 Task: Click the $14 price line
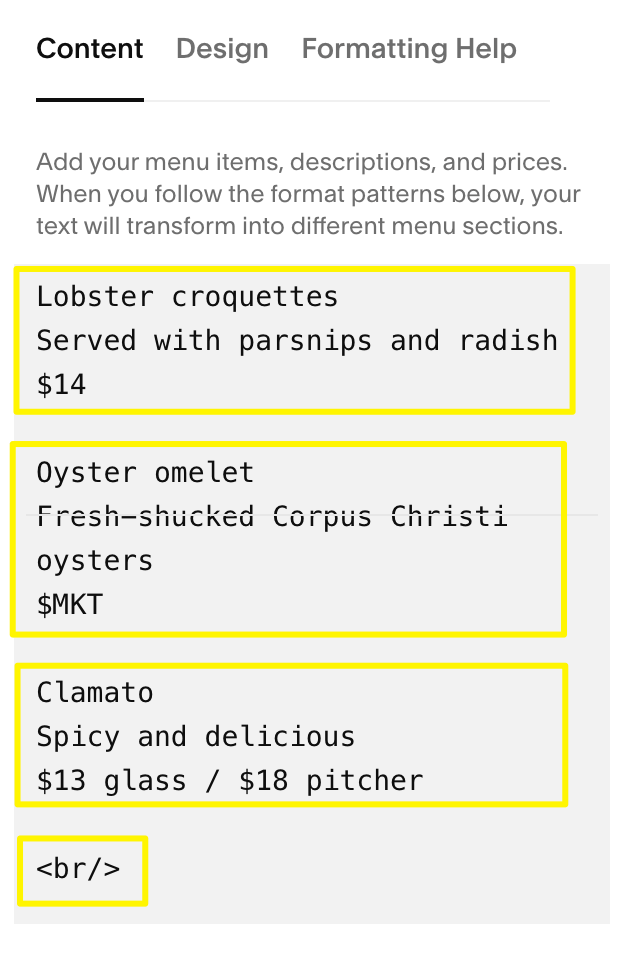[60, 384]
